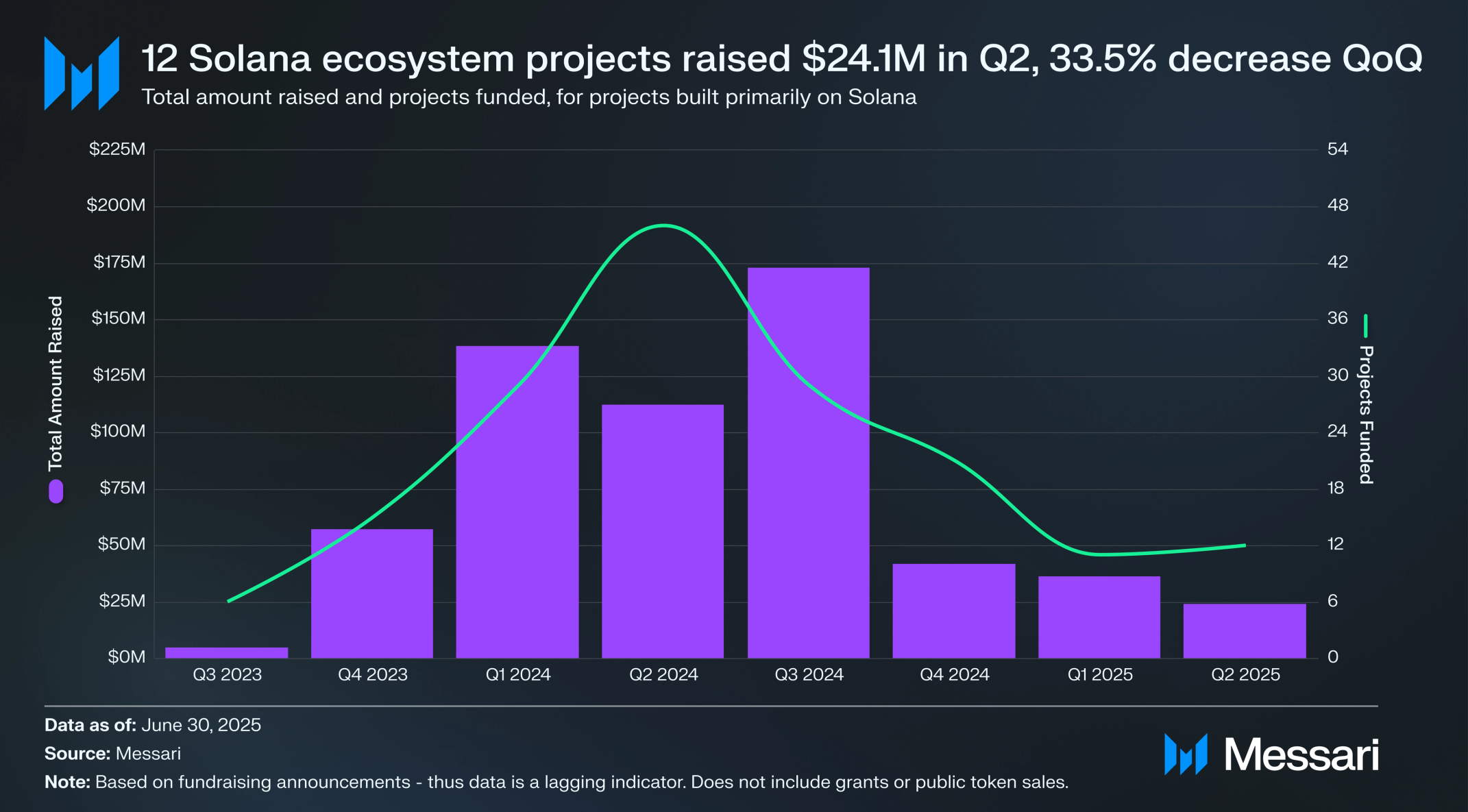Click the Q4 2024 x-axis label
The image size is (1468, 812).
(955, 675)
